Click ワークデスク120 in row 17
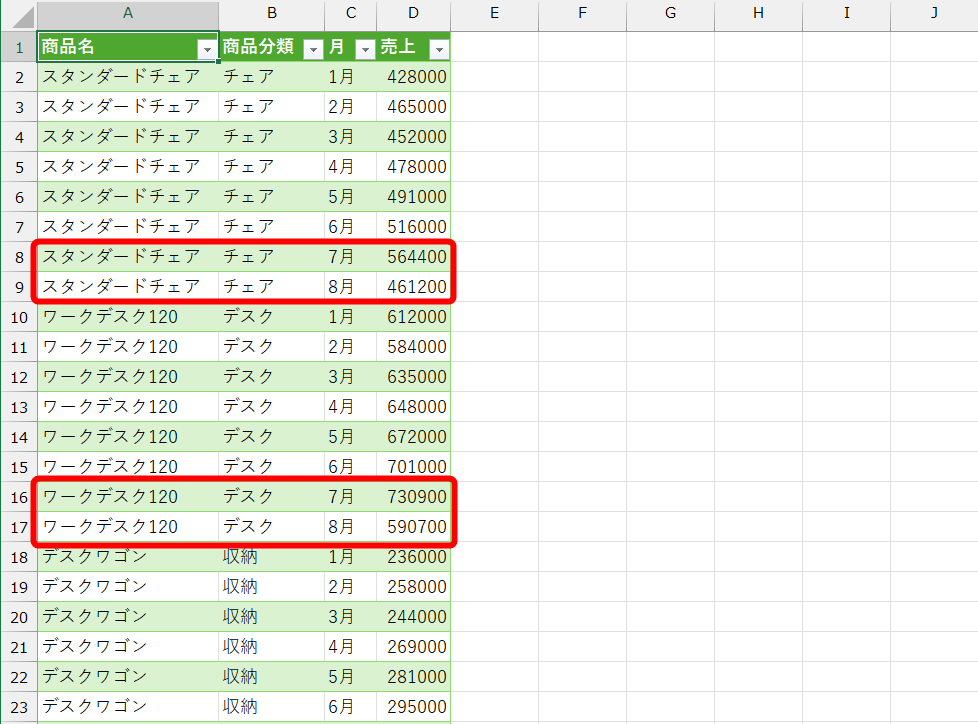Viewport: 978px width, 724px height. tap(128, 527)
